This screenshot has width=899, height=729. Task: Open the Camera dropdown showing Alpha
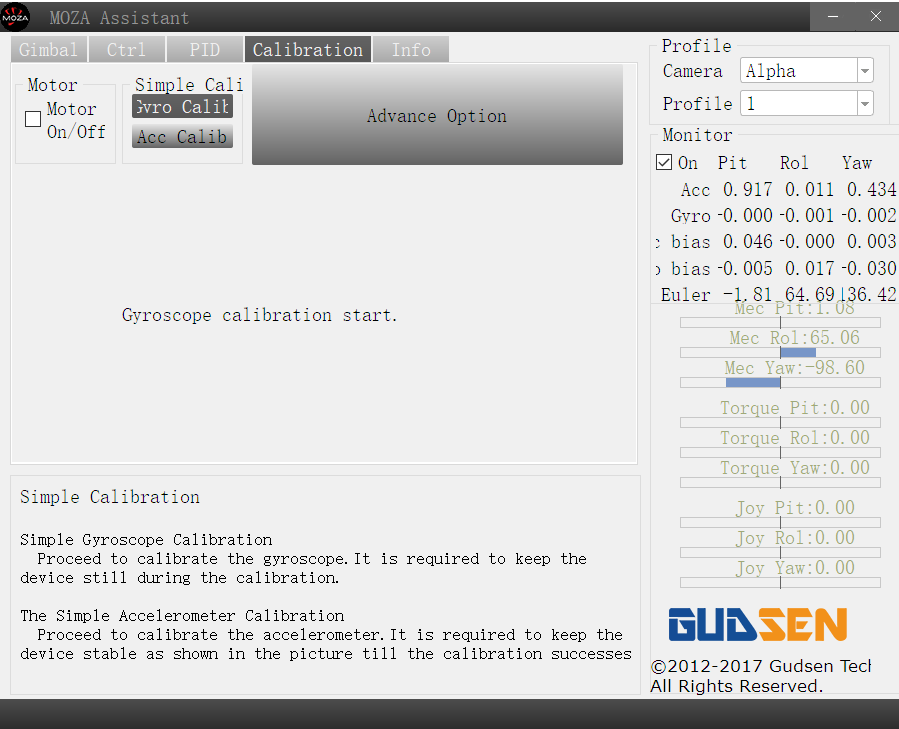tap(807, 71)
